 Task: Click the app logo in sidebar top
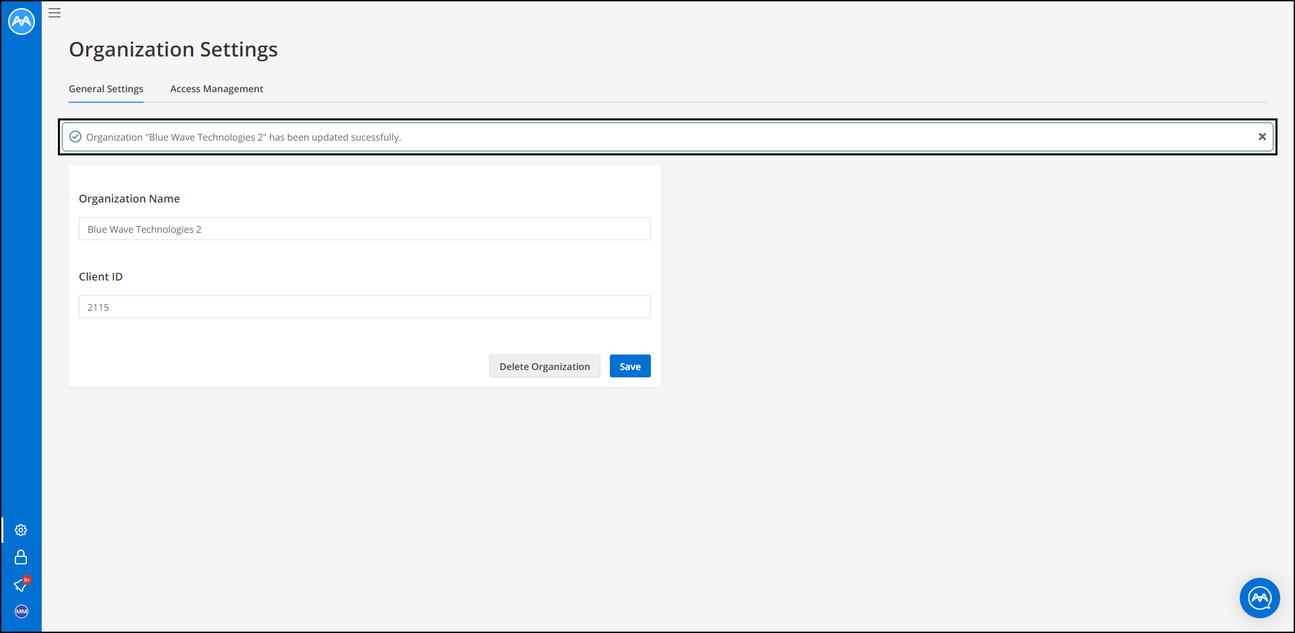[x=21, y=21]
